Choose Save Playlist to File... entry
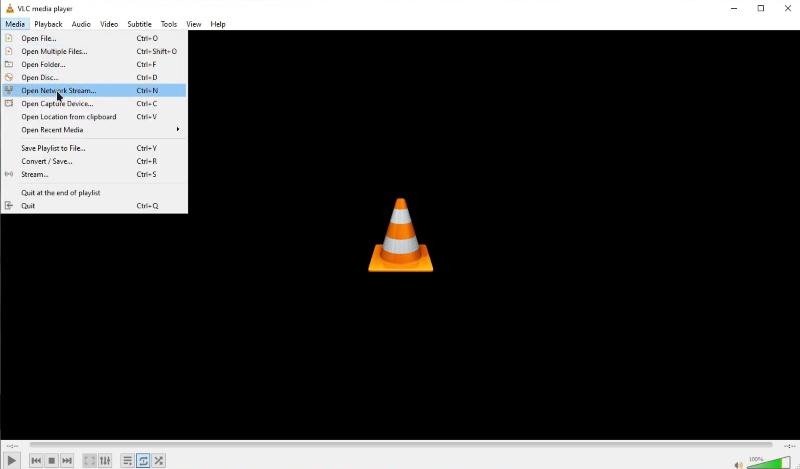Image resolution: width=800 pixels, height=469 pixels. (x=94, y=148)
